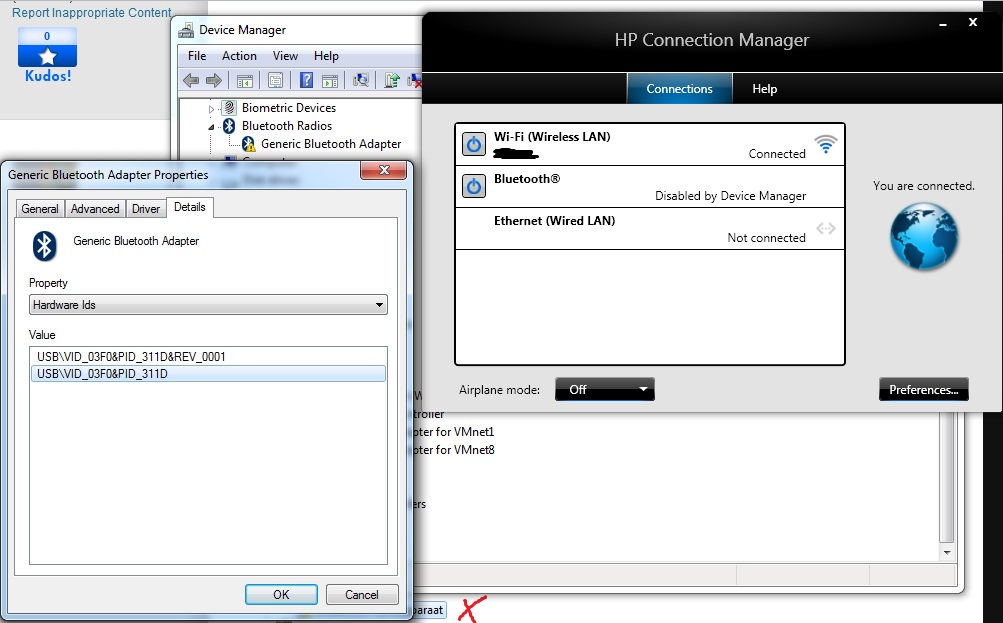The image size is (1003, 623).
Task: Select the Generic Bluetooth Adapter tree item
Action: [x=331, y=144]
